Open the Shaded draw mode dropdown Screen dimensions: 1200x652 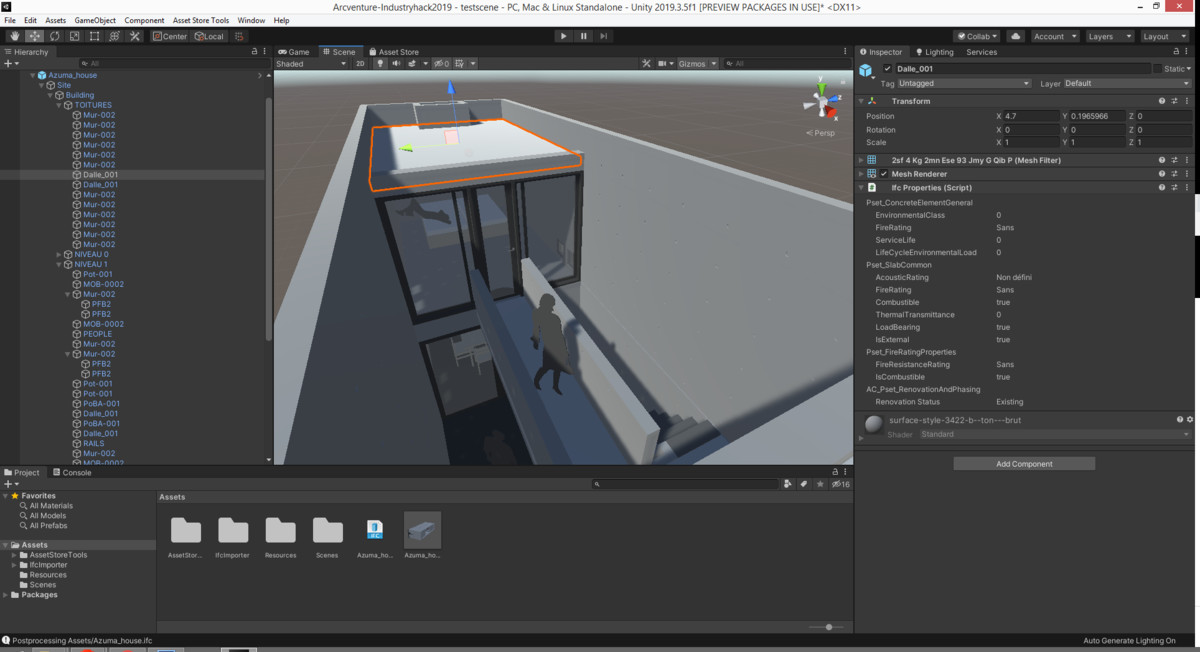tap(311, 64)
